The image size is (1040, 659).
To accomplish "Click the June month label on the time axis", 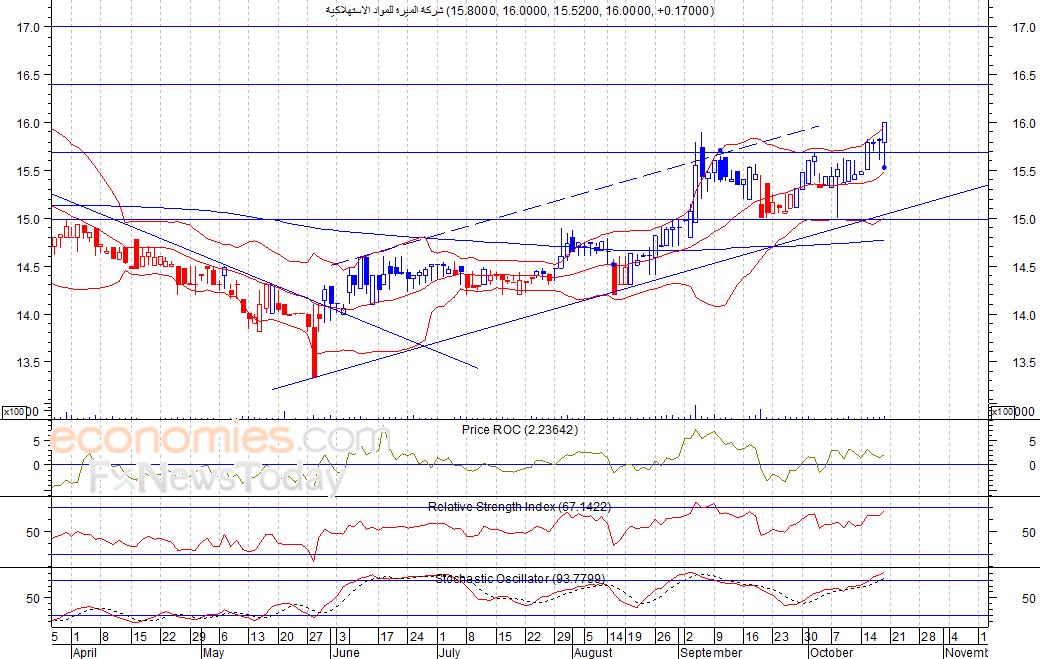I will [x=346, y=652].
